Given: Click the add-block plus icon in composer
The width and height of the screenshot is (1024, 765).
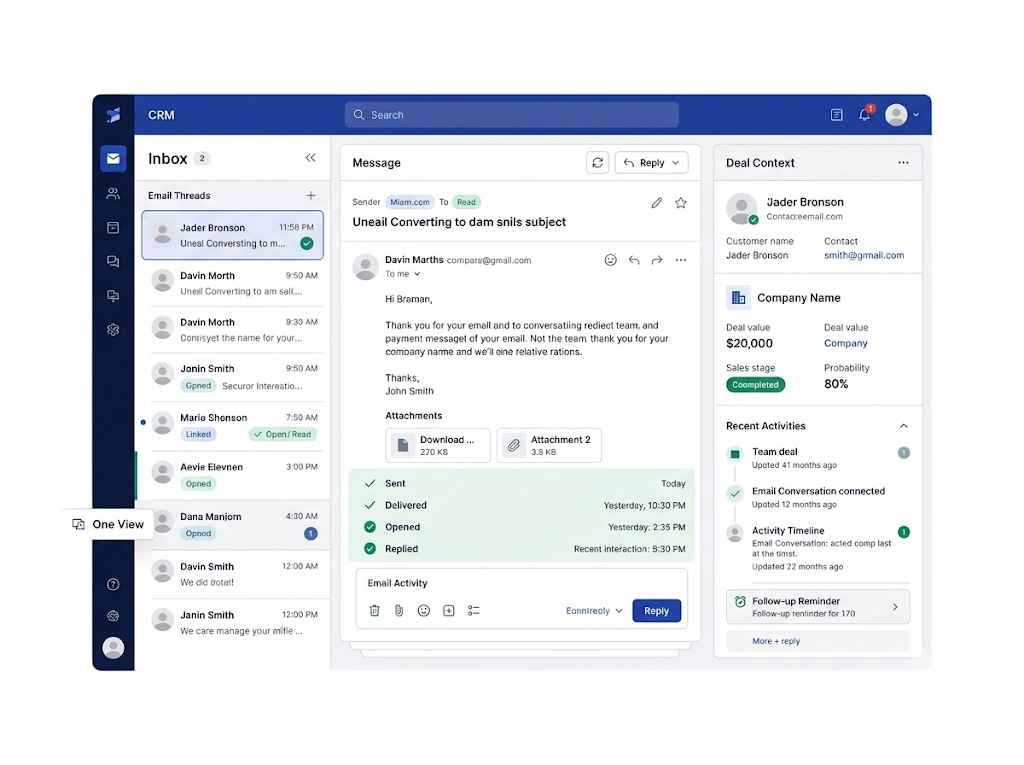Looking at the screenshot, I should 449,610.
